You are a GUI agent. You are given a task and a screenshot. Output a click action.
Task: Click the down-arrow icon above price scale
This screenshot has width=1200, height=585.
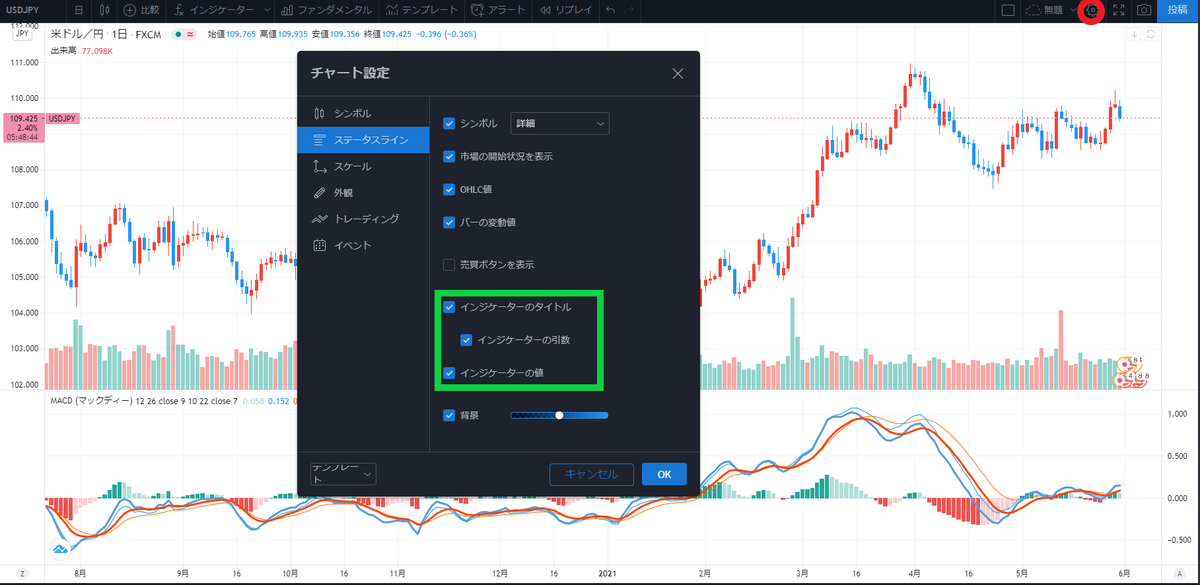1134,34
